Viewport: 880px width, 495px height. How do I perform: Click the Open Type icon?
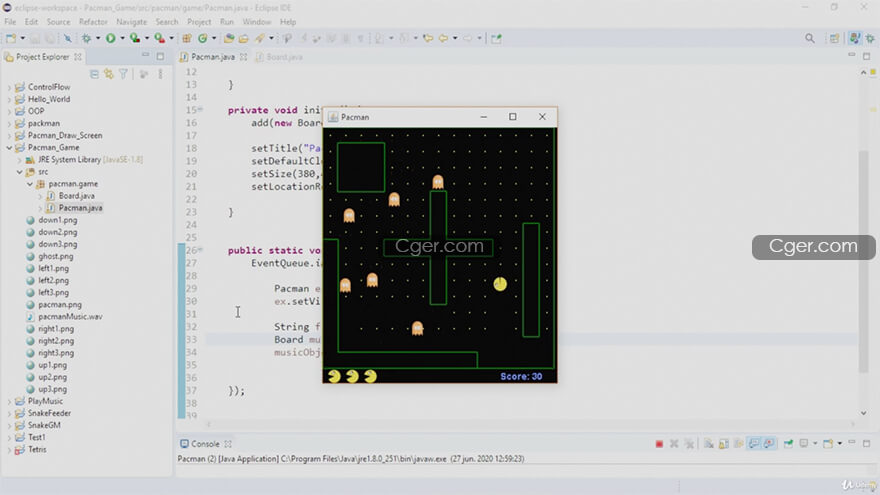(x=229, y=38)
